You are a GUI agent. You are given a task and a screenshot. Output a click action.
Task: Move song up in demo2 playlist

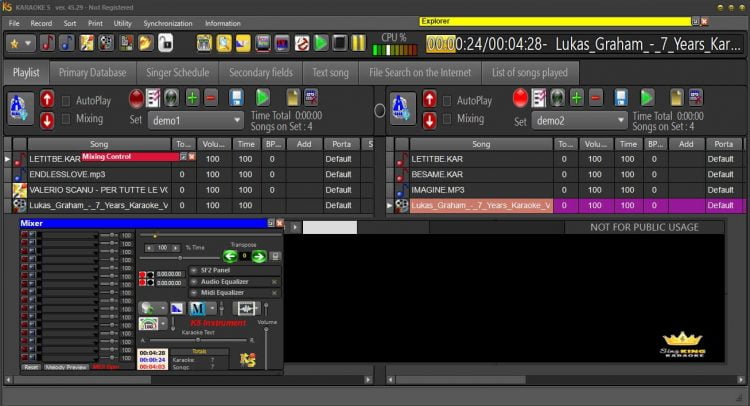coord(430,99)
